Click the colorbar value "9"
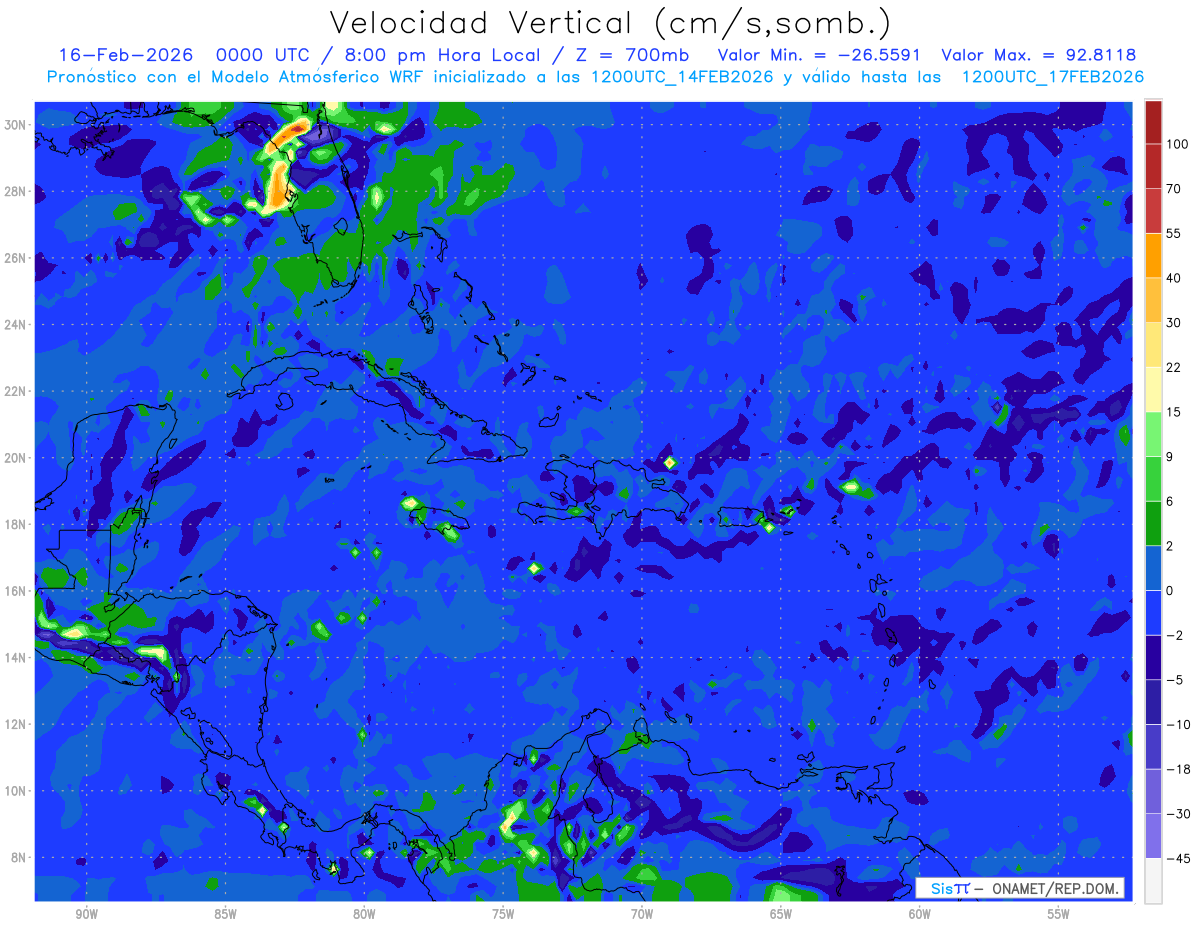1200x927 pixels. [1170, 457]
